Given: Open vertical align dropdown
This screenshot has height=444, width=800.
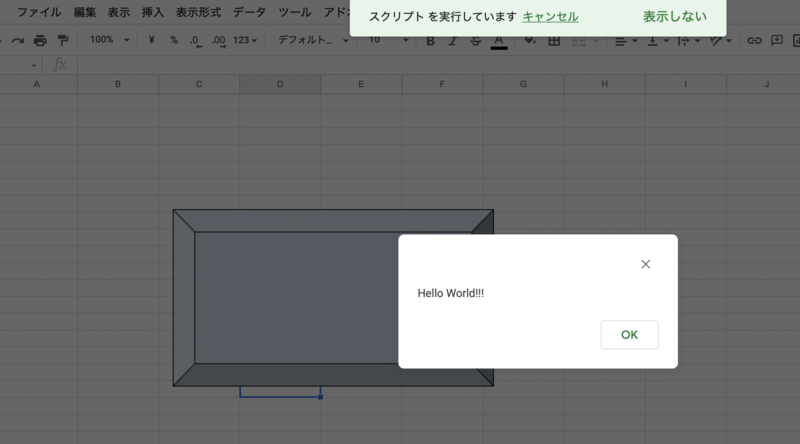Looking at the screenshot, I should point(658,41).
